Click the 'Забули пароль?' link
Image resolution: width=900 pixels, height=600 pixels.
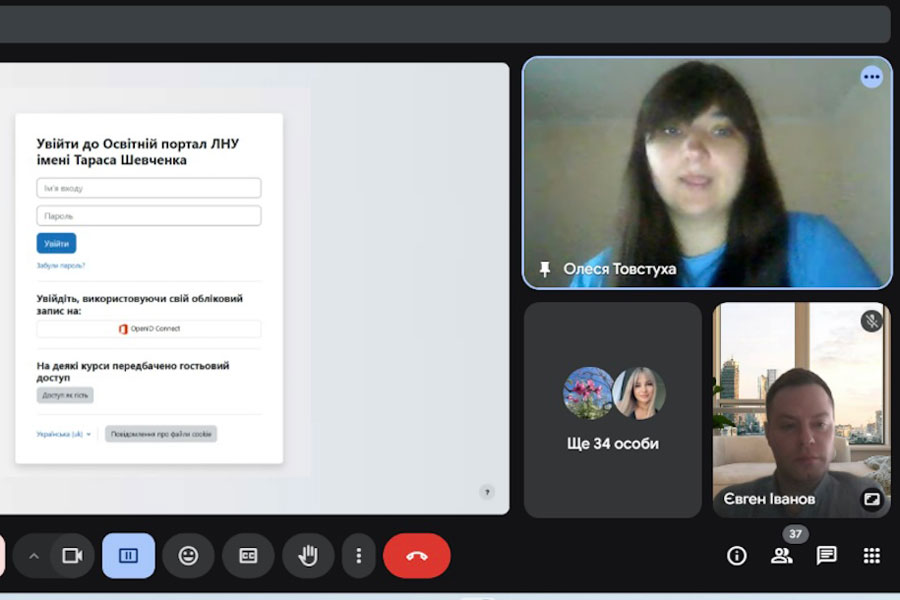click(61, 265)
